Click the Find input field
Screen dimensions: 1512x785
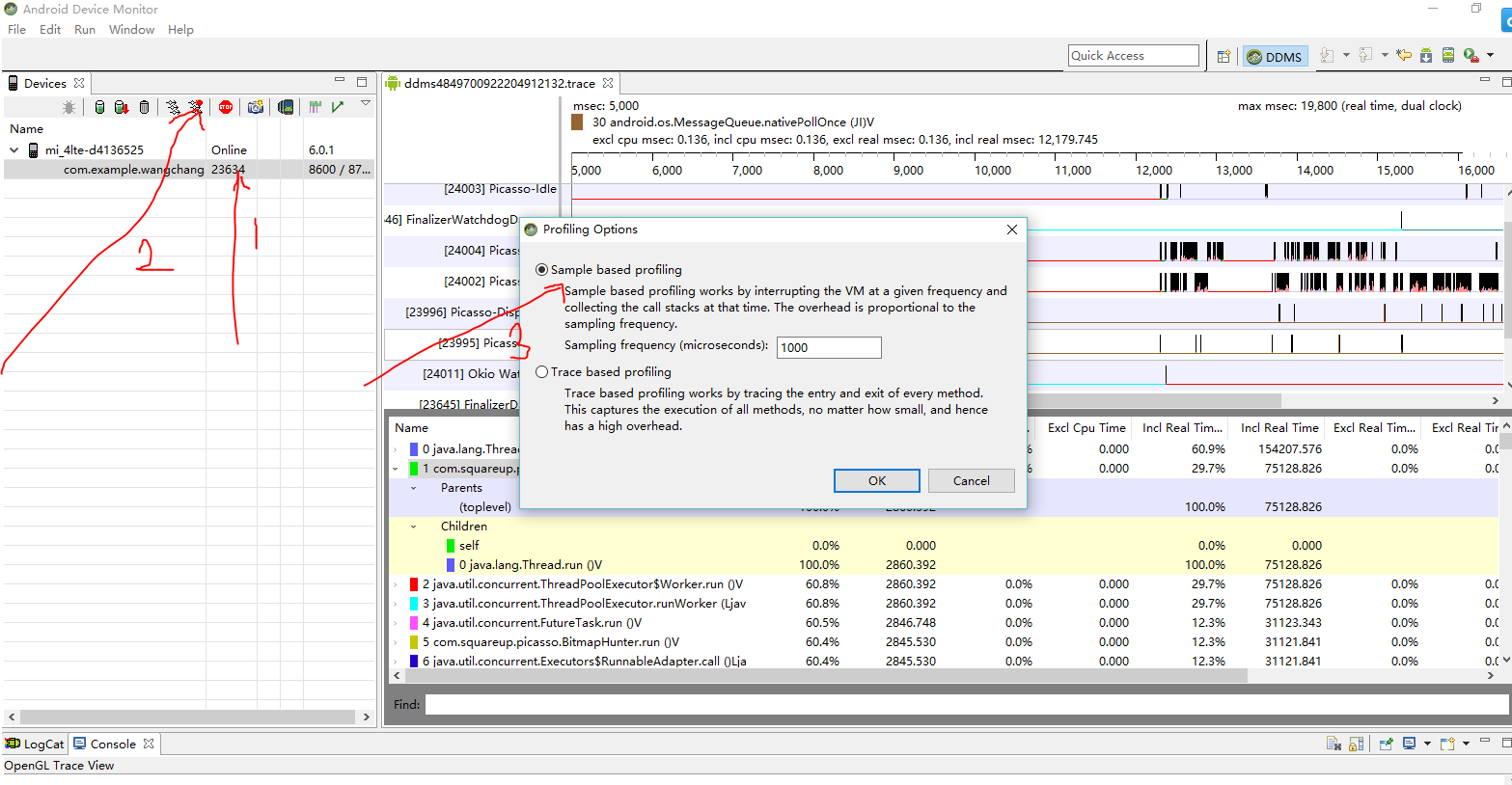tap(967, 705)
